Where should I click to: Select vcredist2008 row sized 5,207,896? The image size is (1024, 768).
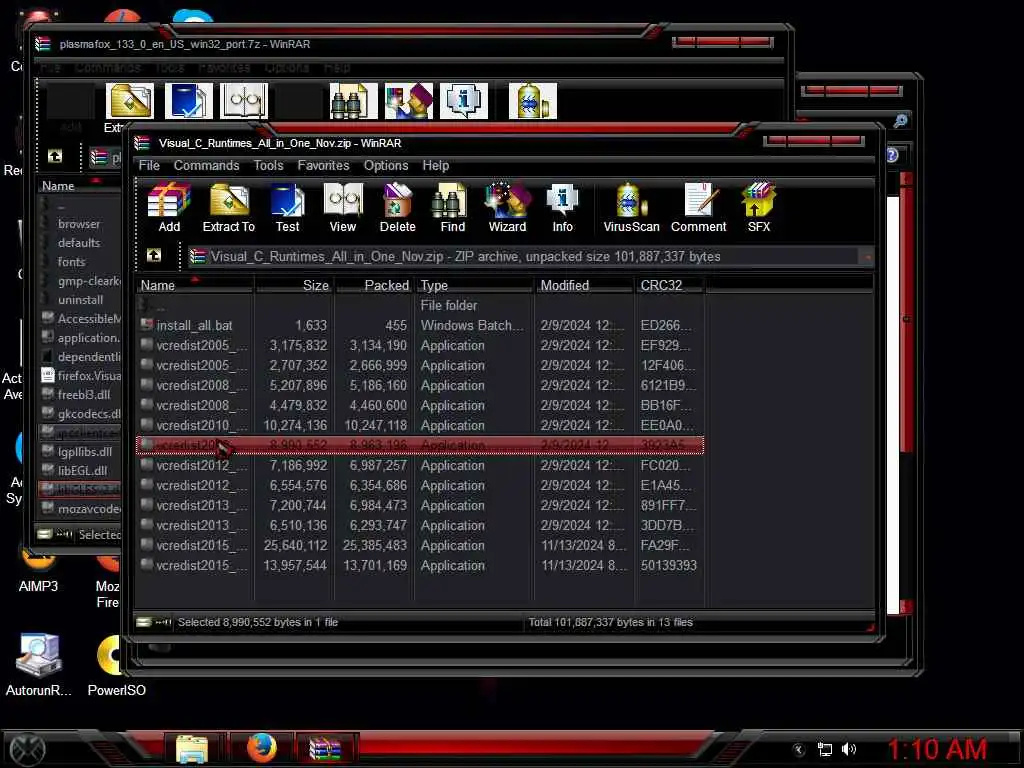420,385
